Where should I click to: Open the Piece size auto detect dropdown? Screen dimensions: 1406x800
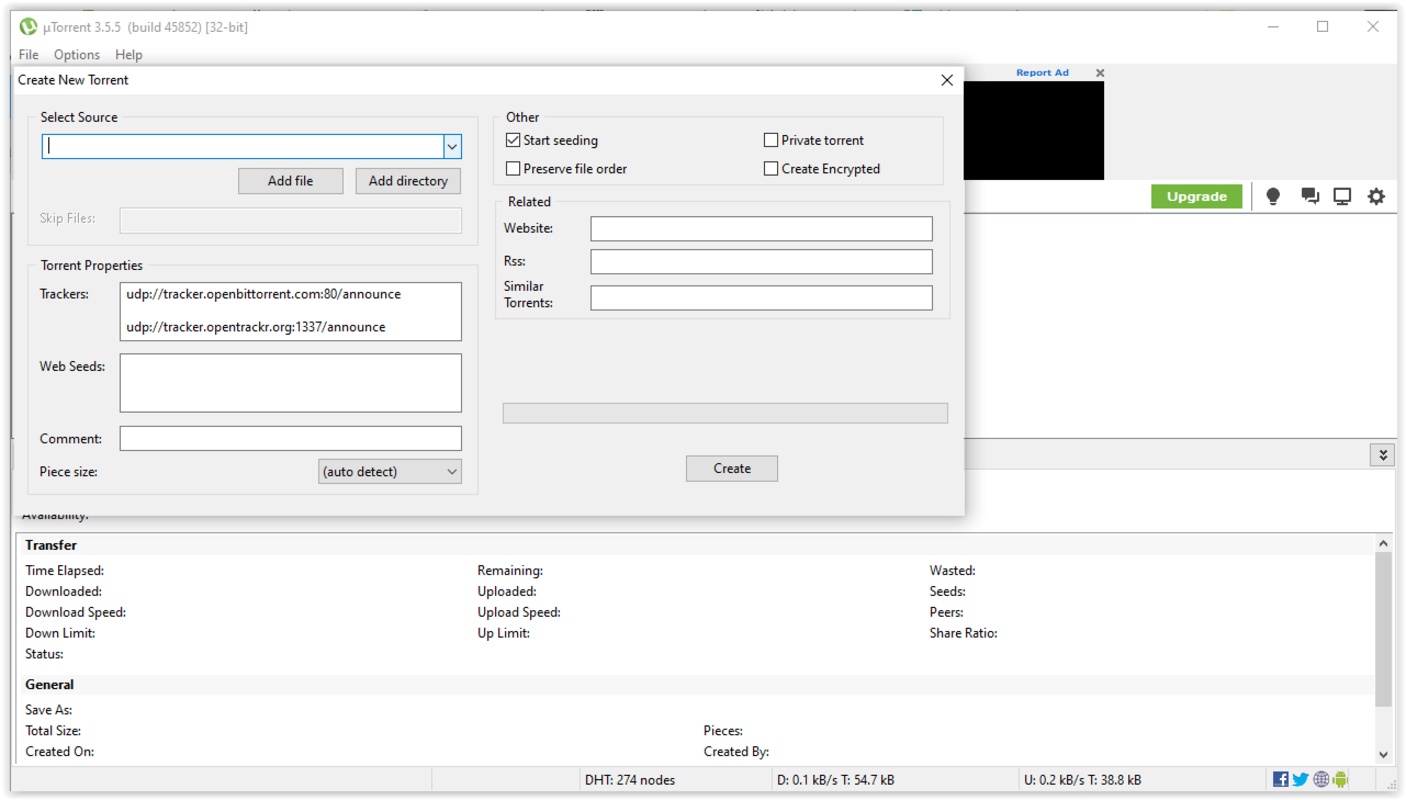click(x=390, y=472)
